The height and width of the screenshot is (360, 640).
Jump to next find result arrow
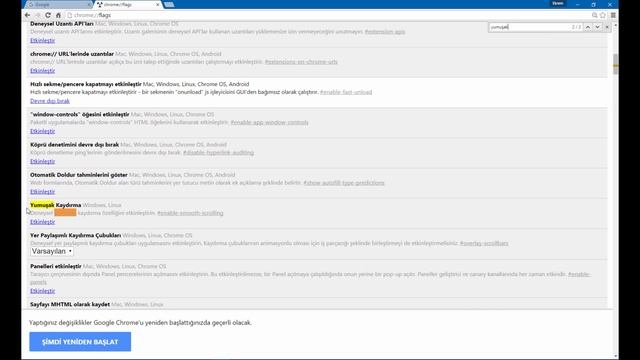click(x=597, y=27)
